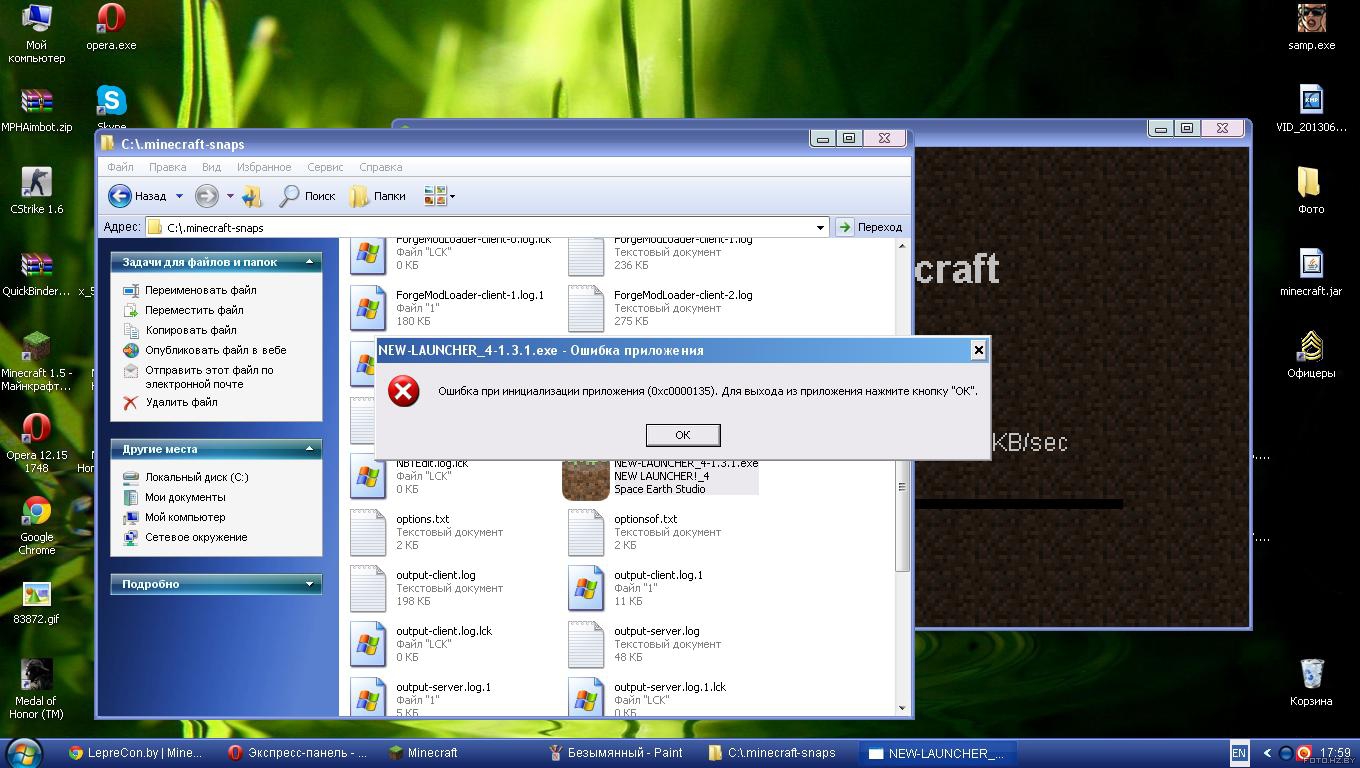Collapse Задачи для файлов и папок panel
The width and height of the screenshot is (1360, 768).
click(309, 262)
